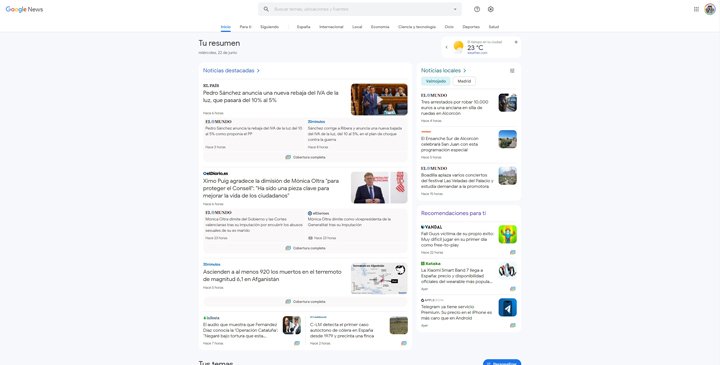Click the magnifying glass search icon

266,9
